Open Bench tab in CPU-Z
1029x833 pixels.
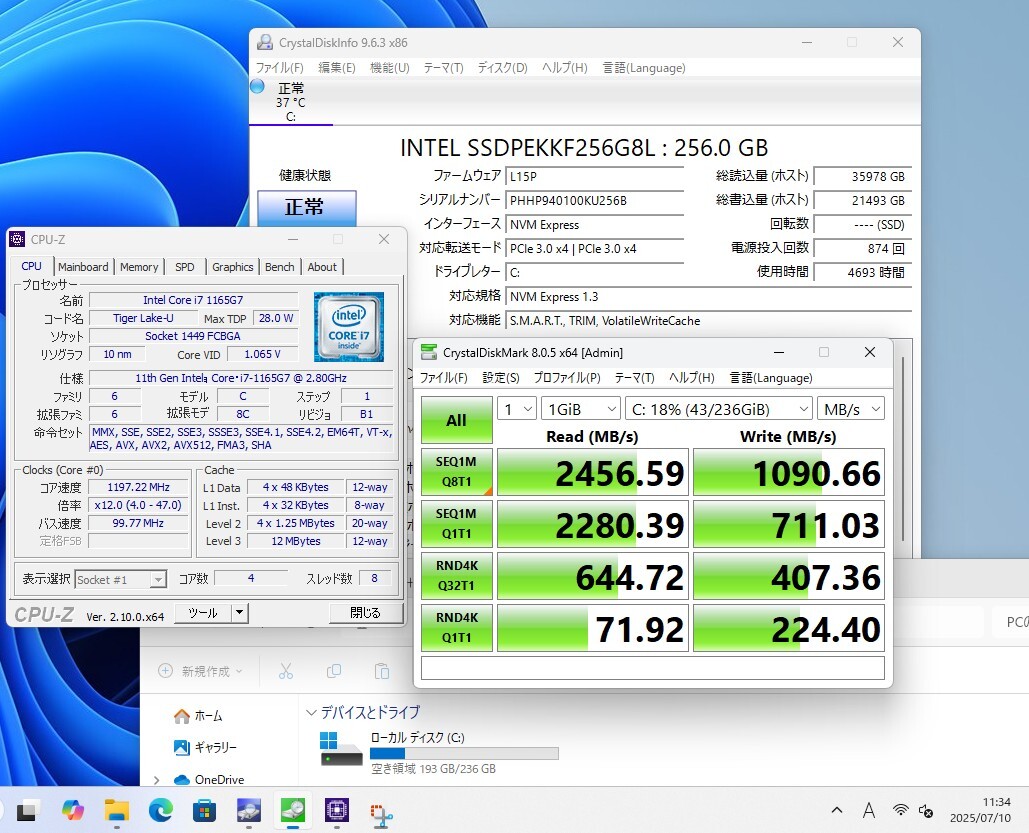click(x=280, y=267)
